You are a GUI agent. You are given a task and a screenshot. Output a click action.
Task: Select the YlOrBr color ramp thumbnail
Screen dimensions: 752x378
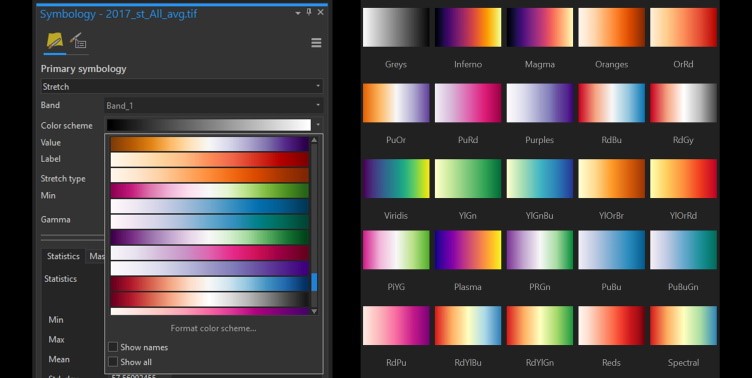coord(611,179)
